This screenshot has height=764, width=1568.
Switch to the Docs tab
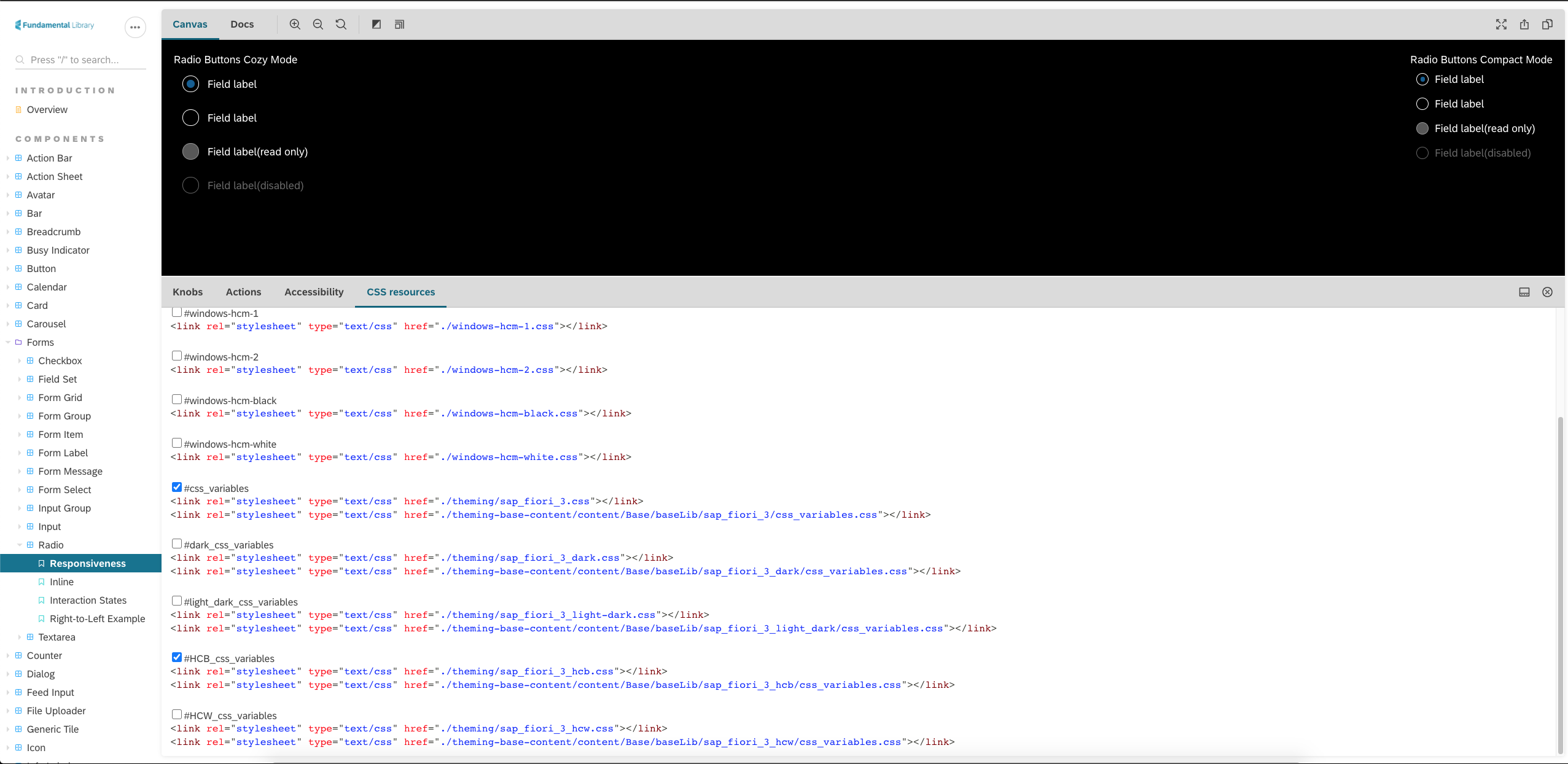[x=242, y=24]
